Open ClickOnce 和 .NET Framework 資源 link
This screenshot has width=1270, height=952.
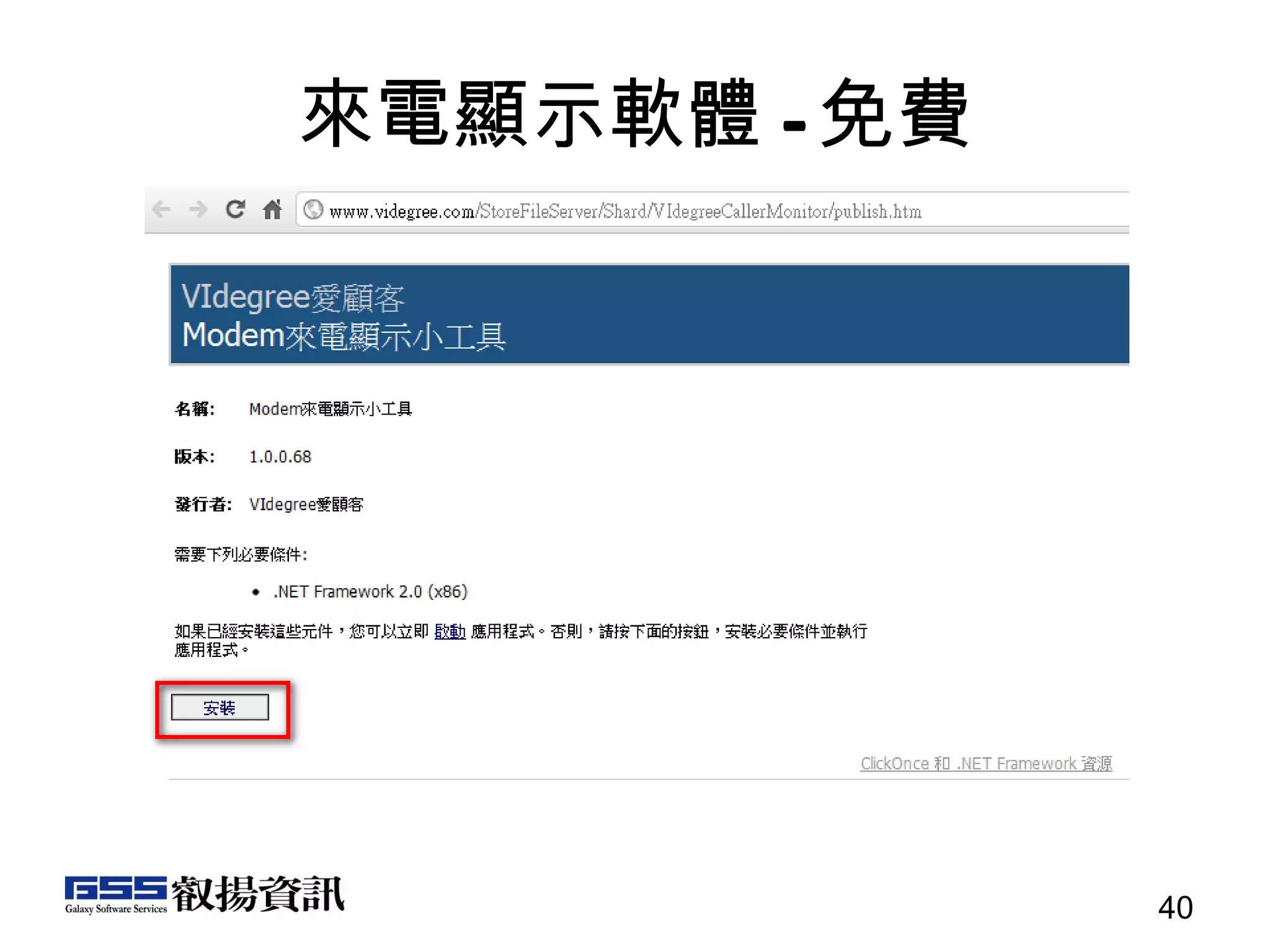tap(986, 764)
